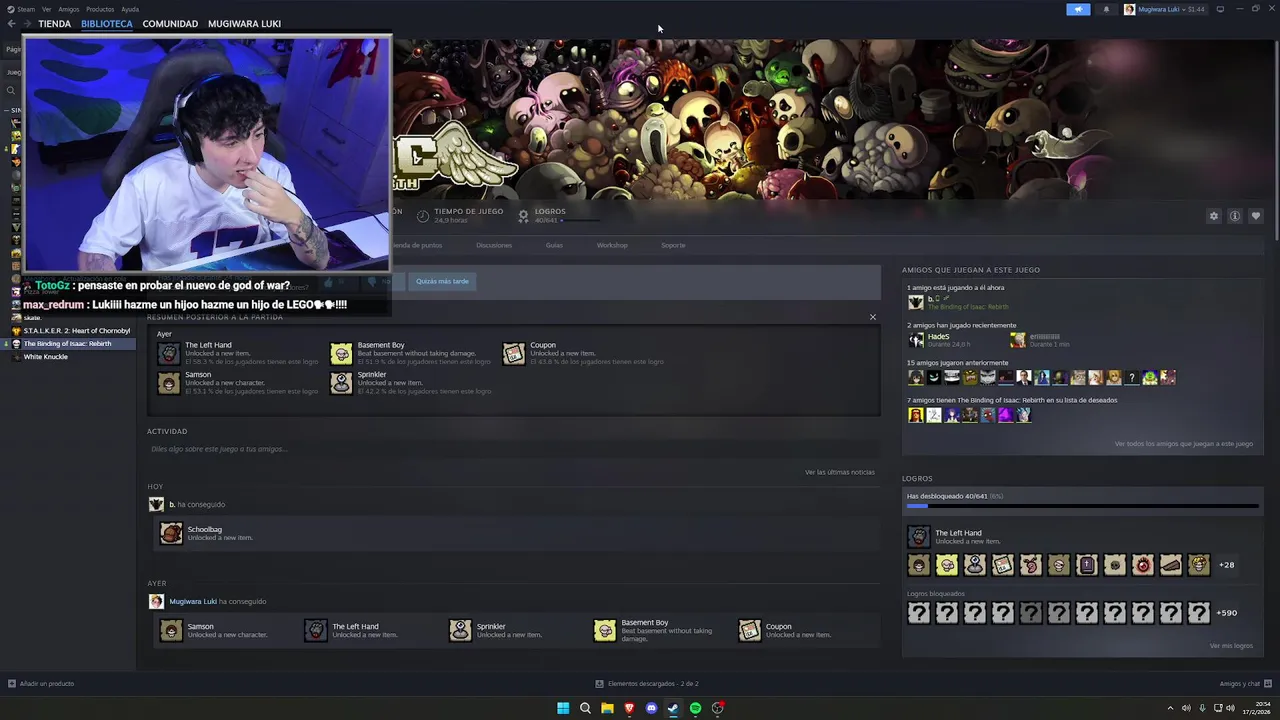Screen dimensions: 1280x720
Task: Open the TIEMPO DE JUEGO clock icon
Action: click(423, 216)
